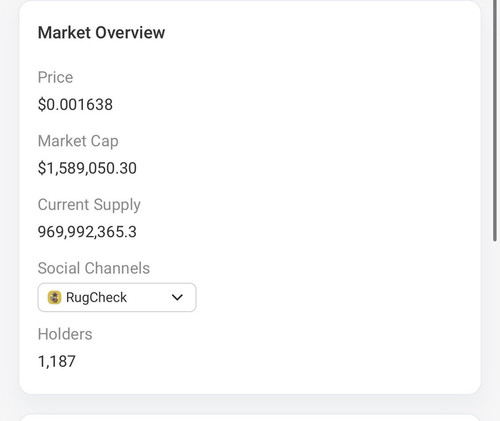Click the Price label
Screen dimensions: 500x421
pos(55,77)
